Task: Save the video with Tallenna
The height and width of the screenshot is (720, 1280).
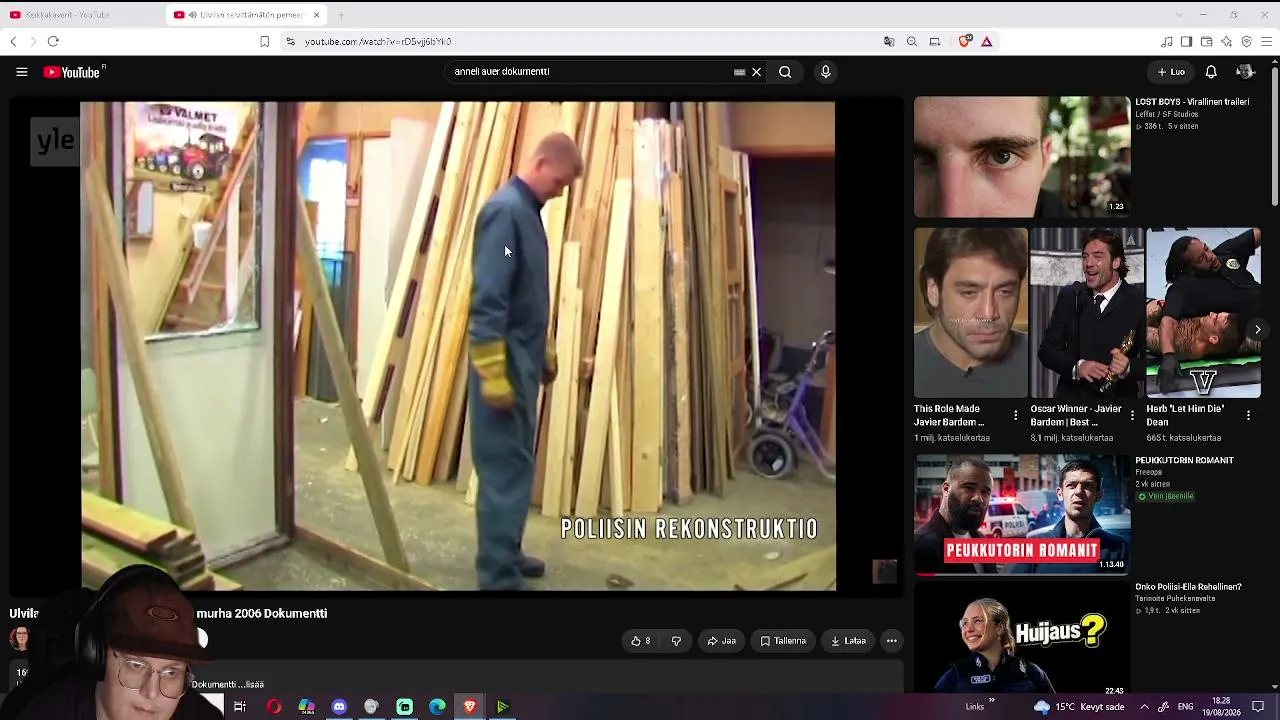Action: point(783,641)
